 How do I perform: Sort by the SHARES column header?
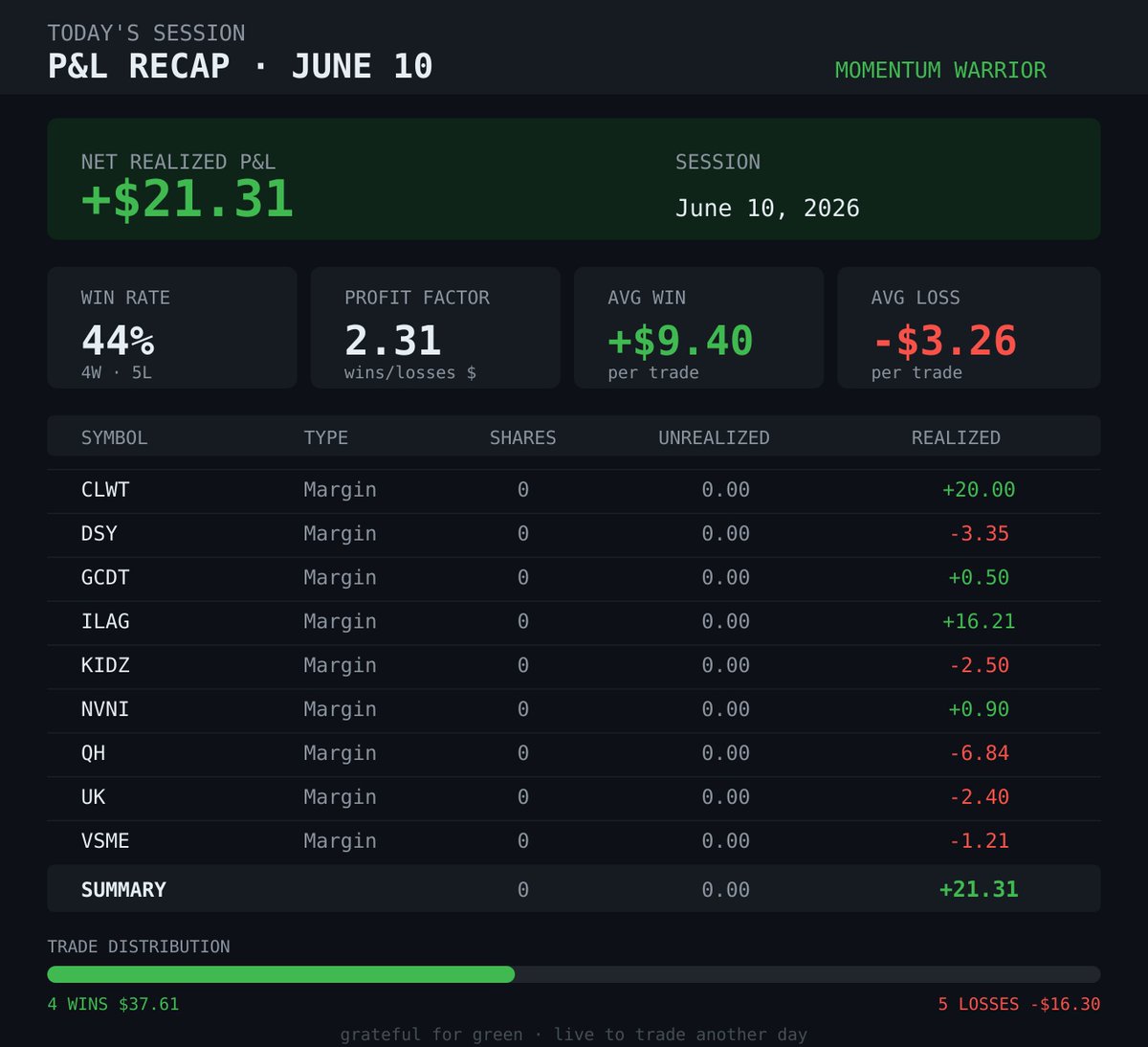click(x=522, y=437)
